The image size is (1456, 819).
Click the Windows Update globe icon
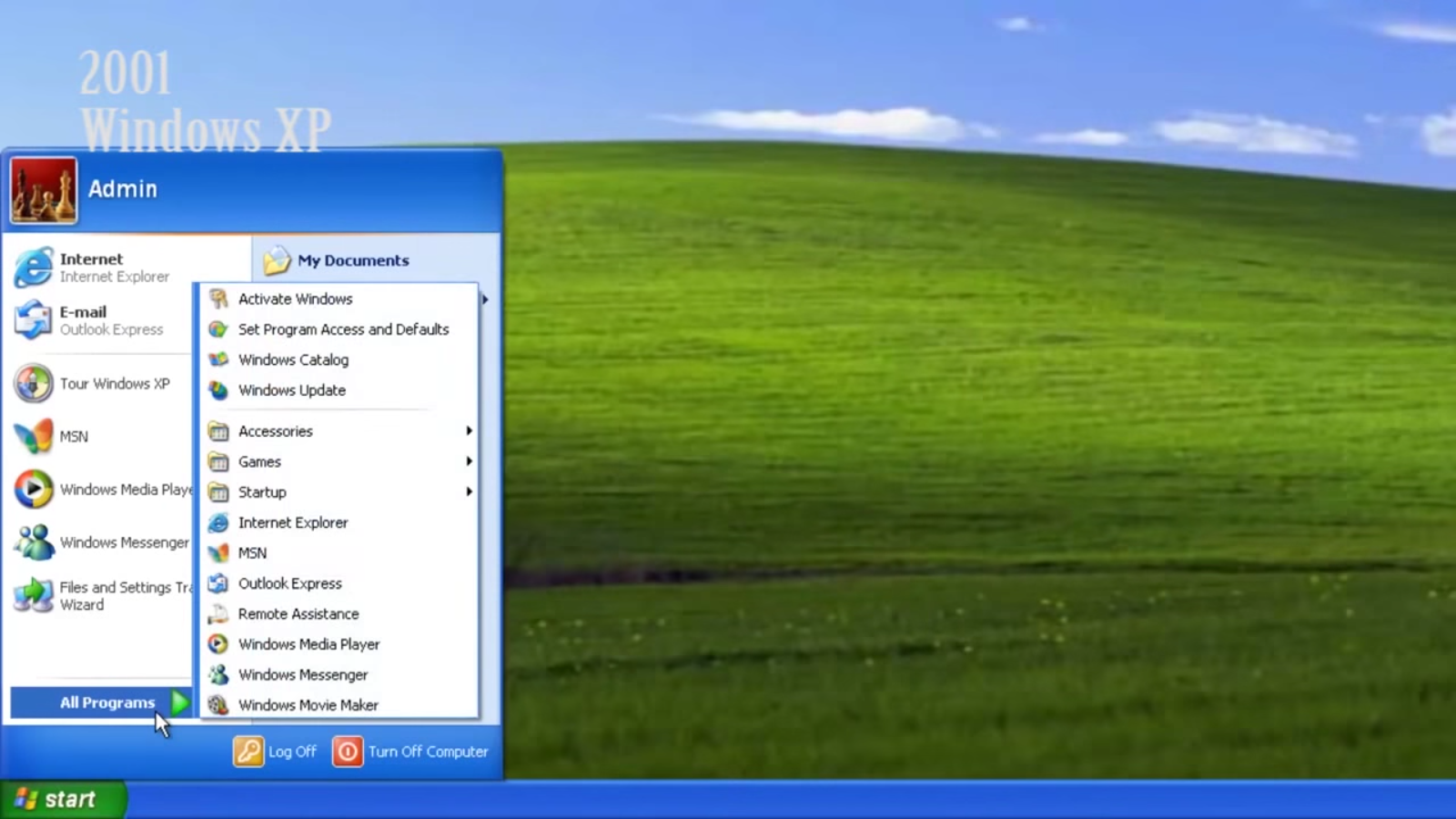pyautogui.click(x=218, y=390)
